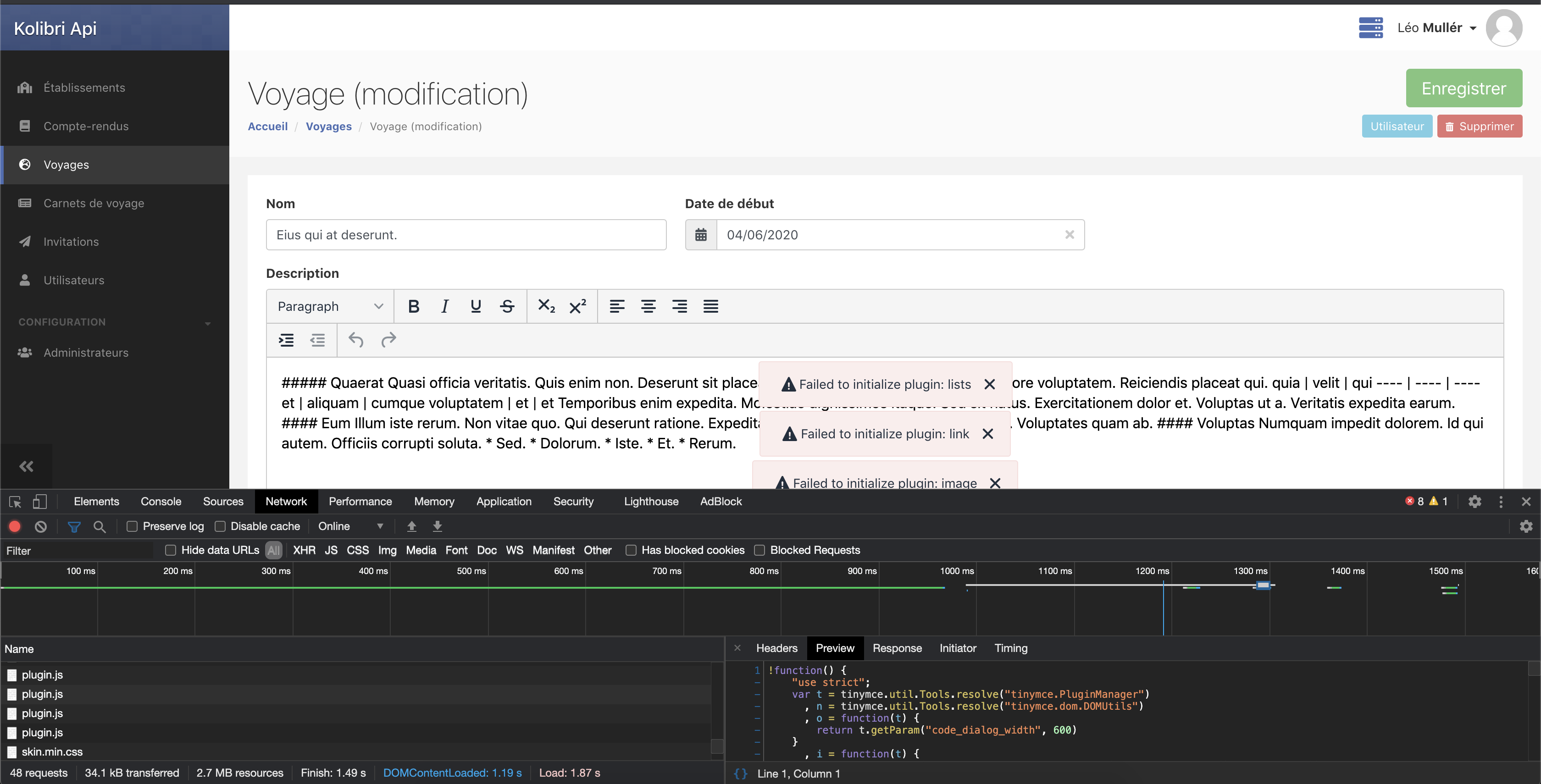
Task: Apply superscript formatting
Action: pos(577,306)
